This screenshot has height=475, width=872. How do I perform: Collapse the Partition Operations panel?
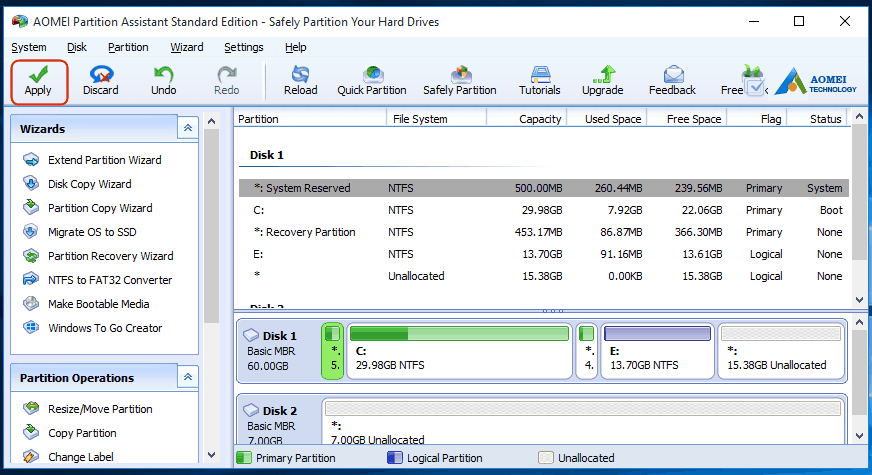tap(188, 377)
